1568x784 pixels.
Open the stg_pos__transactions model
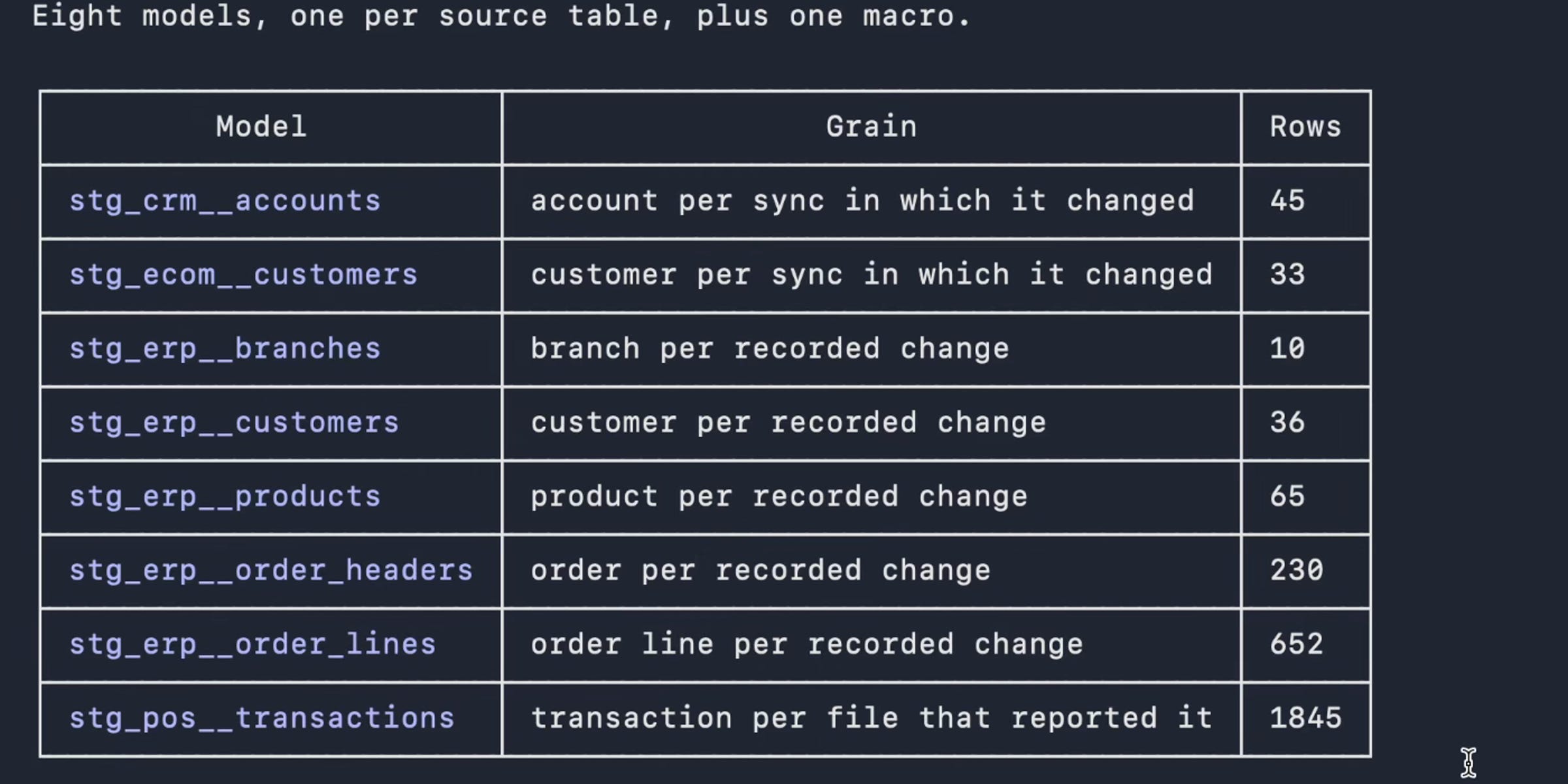pos(262,718)
